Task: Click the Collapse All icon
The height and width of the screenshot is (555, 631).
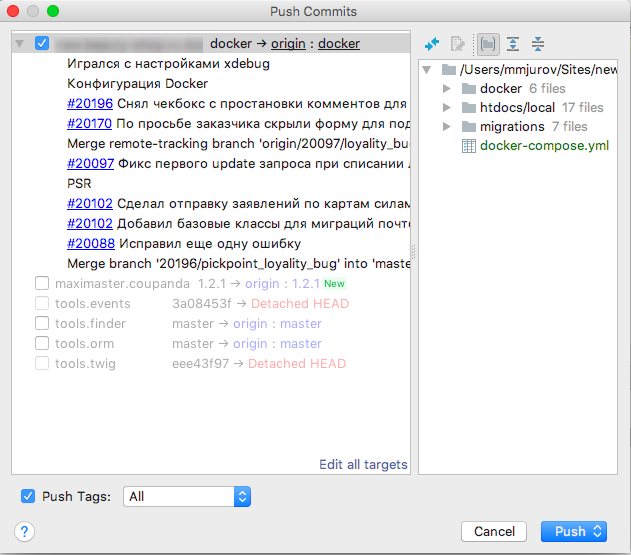Action: click(x=538, y=44)
